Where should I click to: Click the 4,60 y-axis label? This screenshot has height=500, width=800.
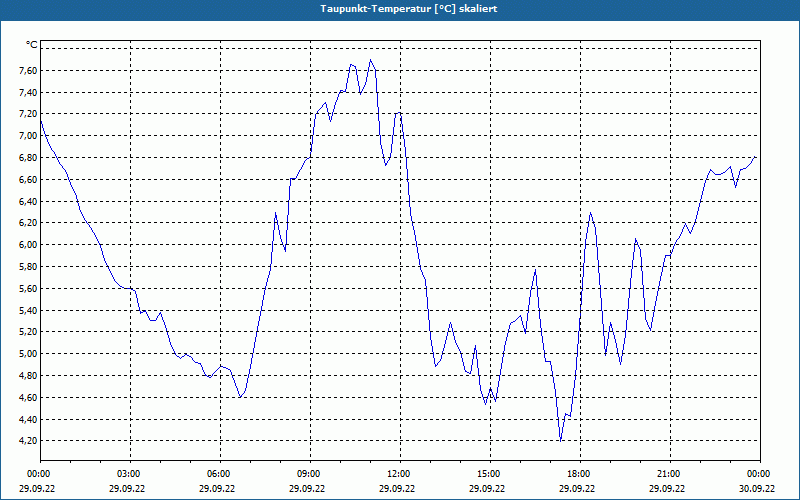click(28, 398)
